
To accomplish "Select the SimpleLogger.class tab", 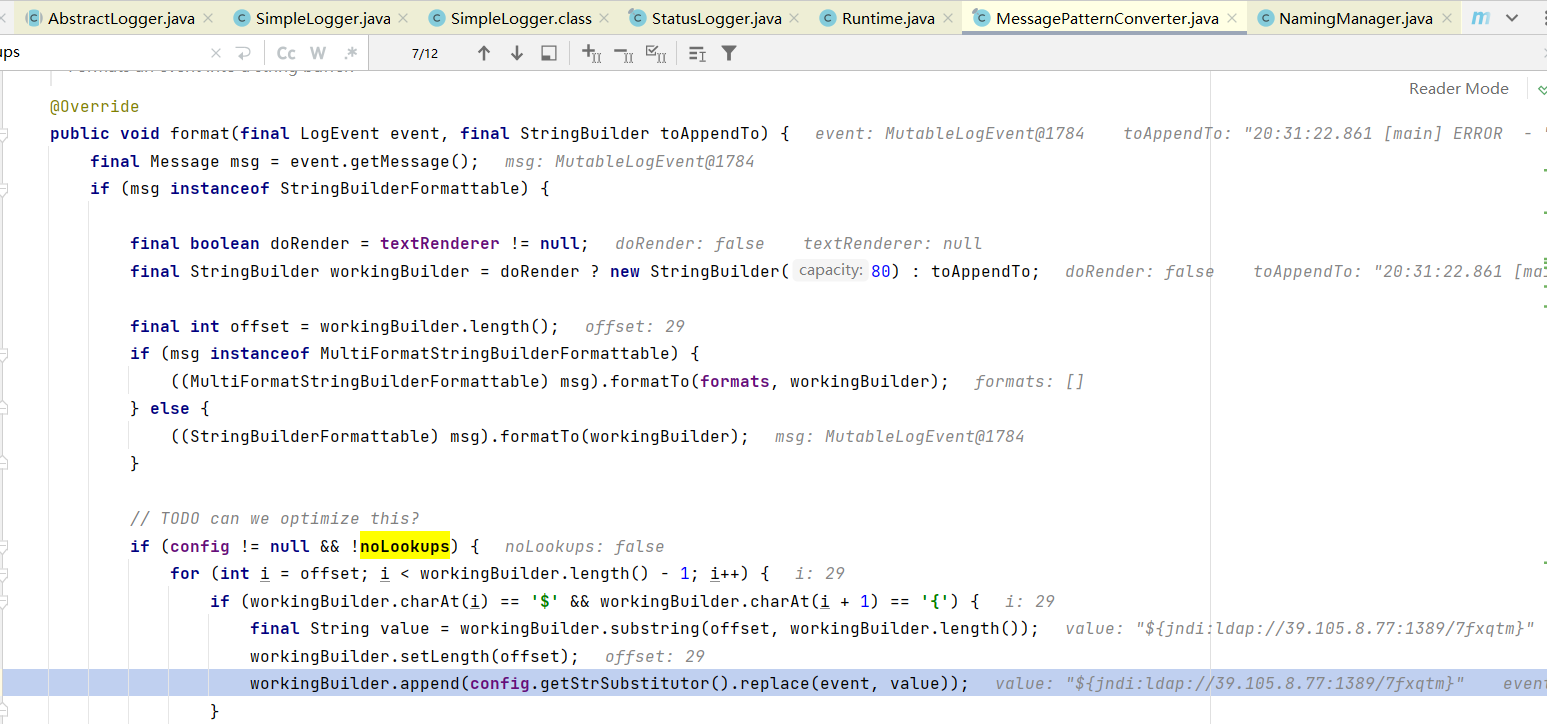I will click(x=520, y=18).
